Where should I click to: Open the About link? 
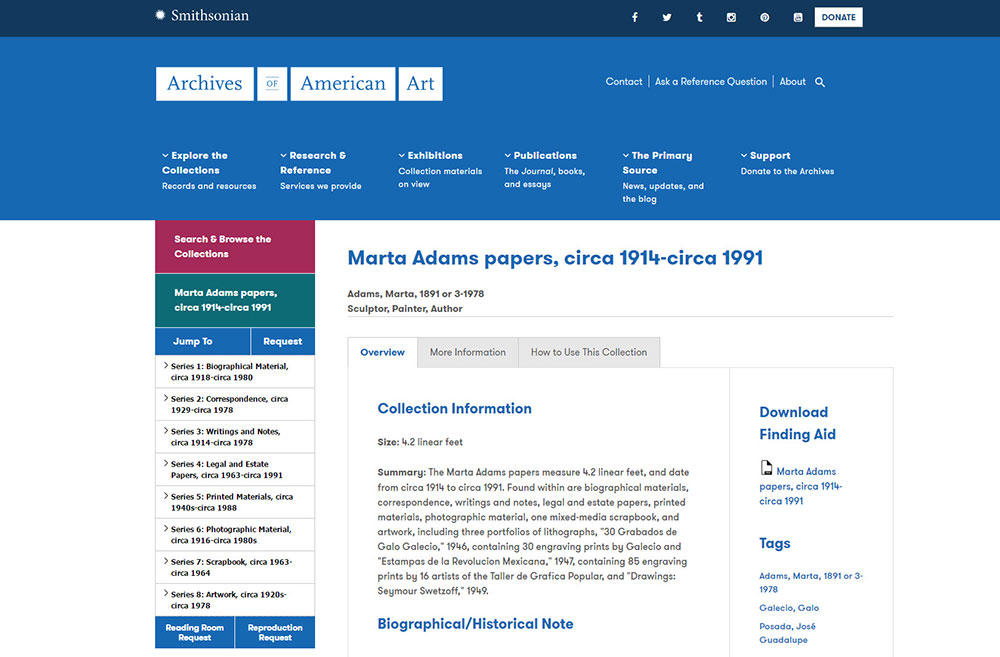click(x=792, y=82)
